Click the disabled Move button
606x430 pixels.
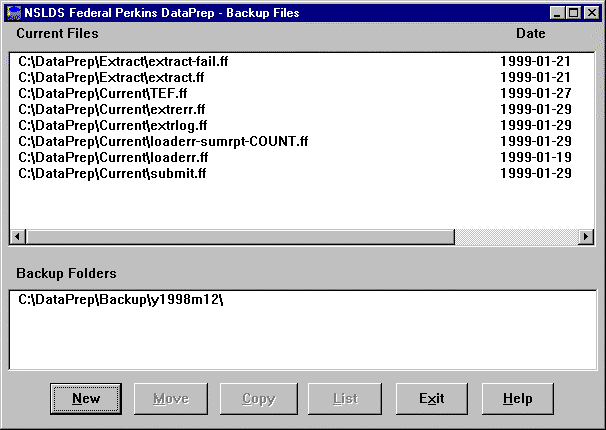coord(171,399)
